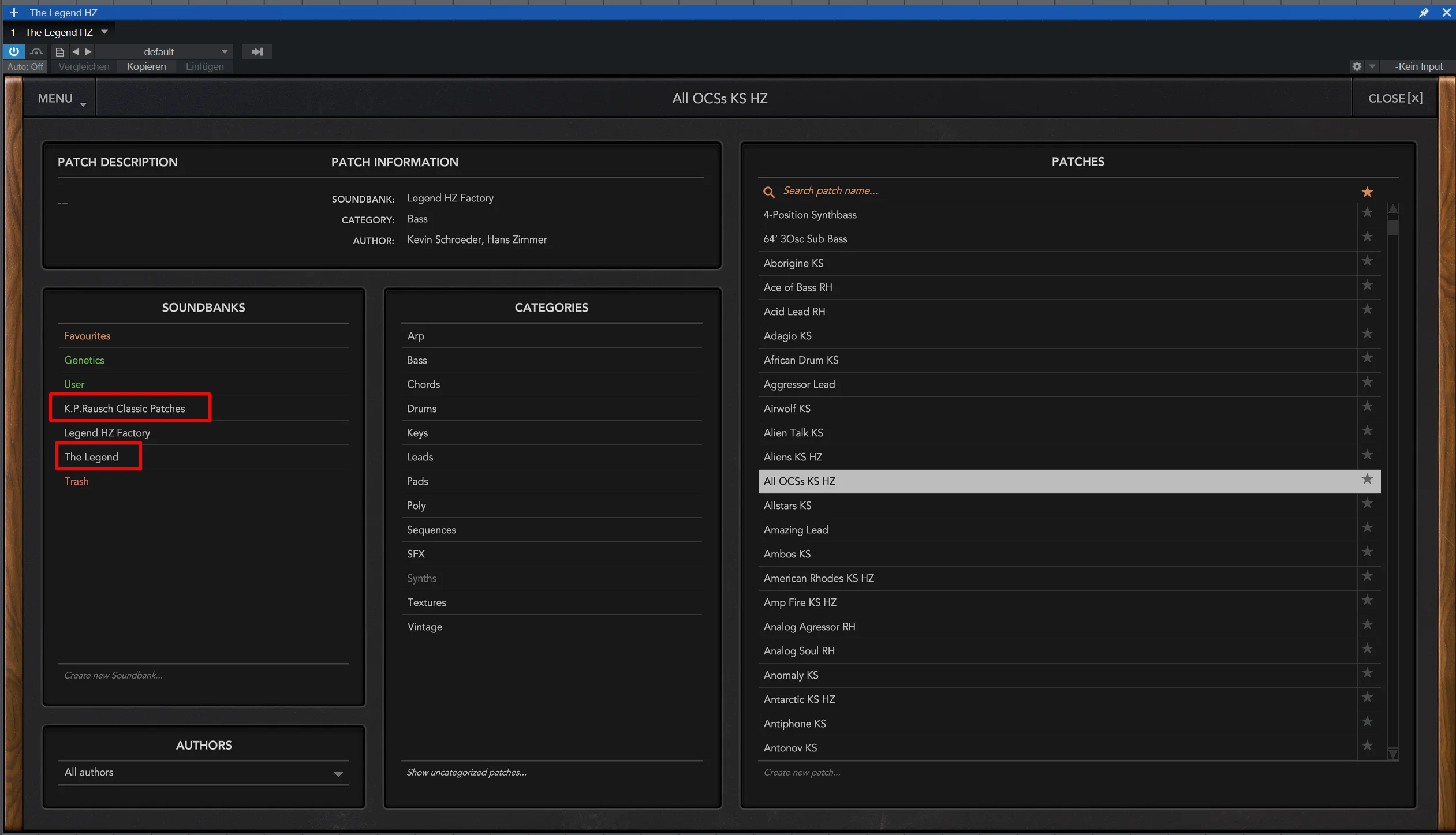Toggle the orange favourites filter star
1456x835 pixels.
click(x=1367, y=192)
